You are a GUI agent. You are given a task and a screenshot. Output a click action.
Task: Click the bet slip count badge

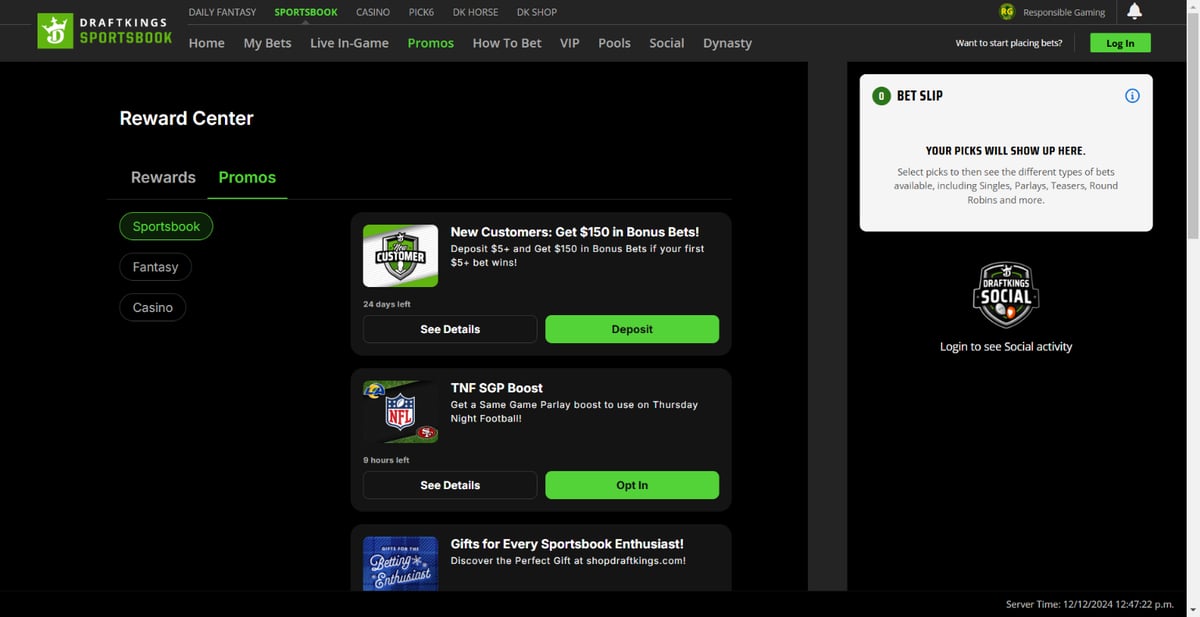[881, 96]
